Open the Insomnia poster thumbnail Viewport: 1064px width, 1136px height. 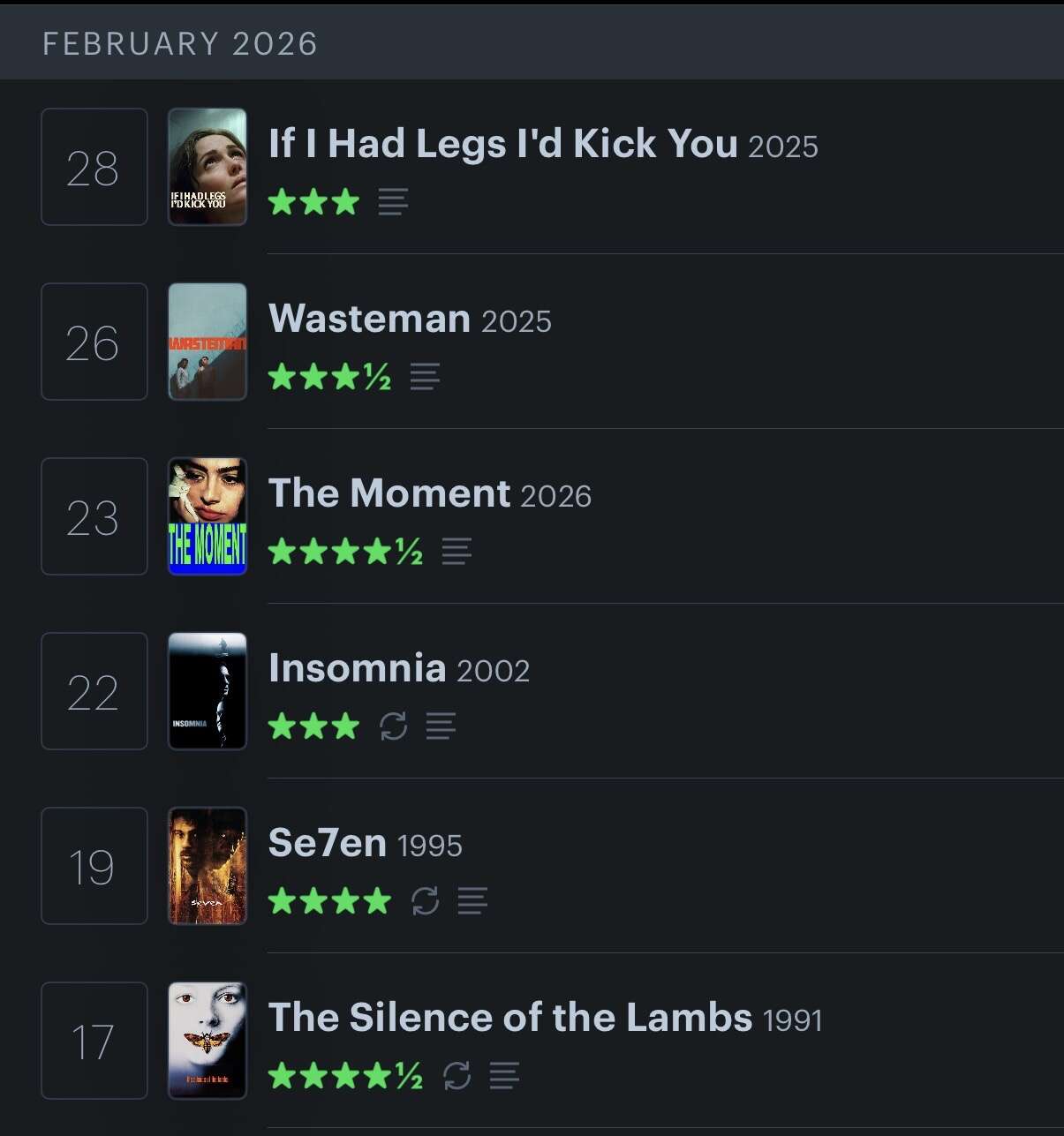(208, 691)
